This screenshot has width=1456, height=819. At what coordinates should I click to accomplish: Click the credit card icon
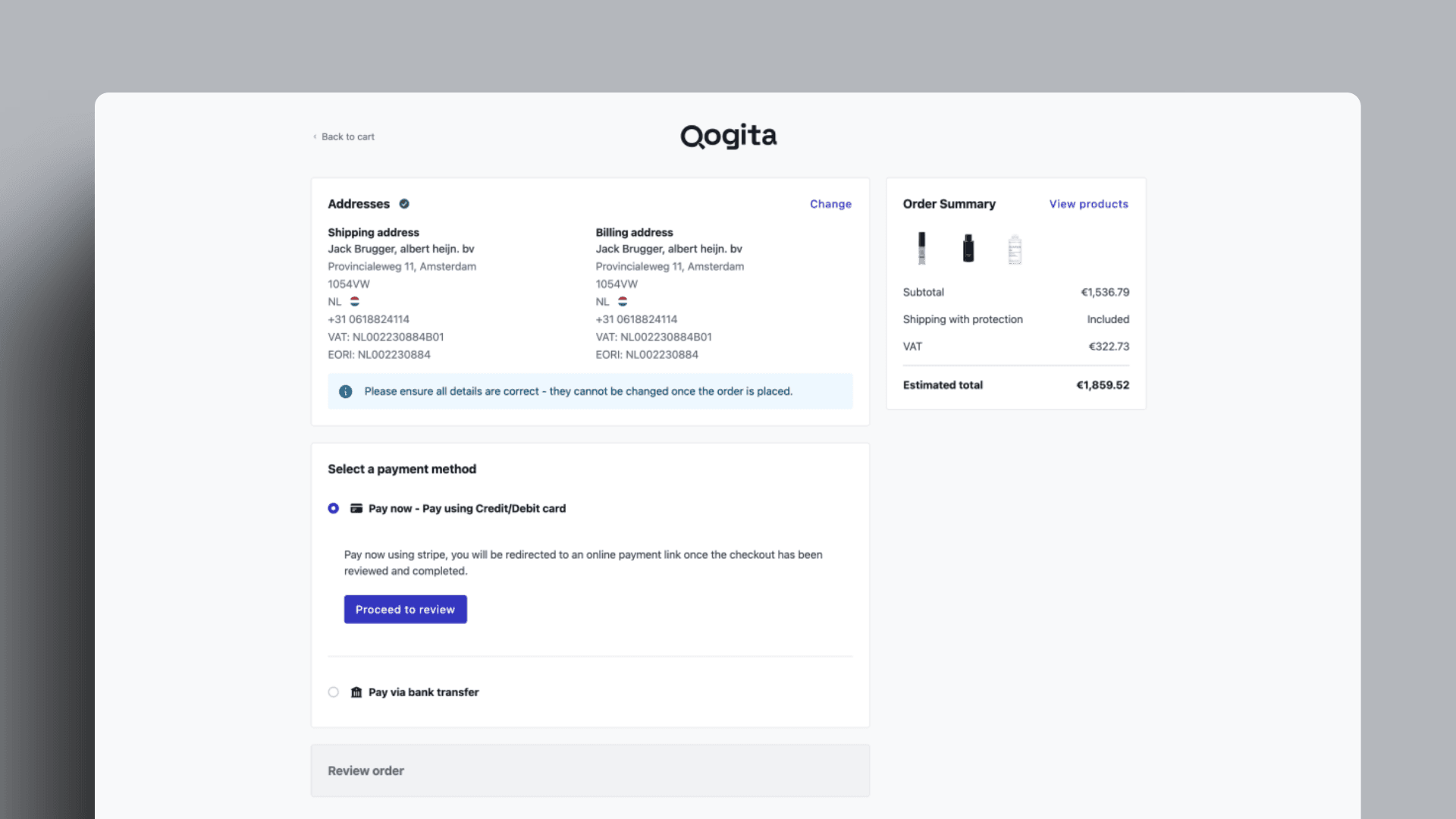[356, 508]
